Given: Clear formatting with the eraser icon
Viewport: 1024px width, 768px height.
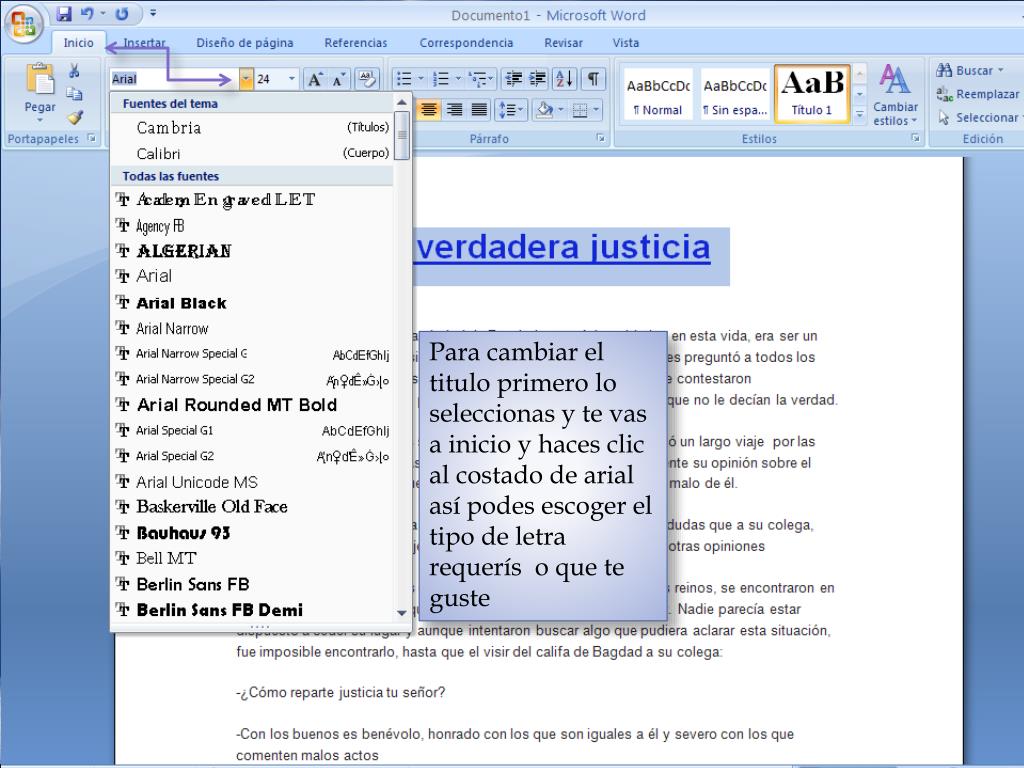Looking at the screenshot, I should coord(367,80).
